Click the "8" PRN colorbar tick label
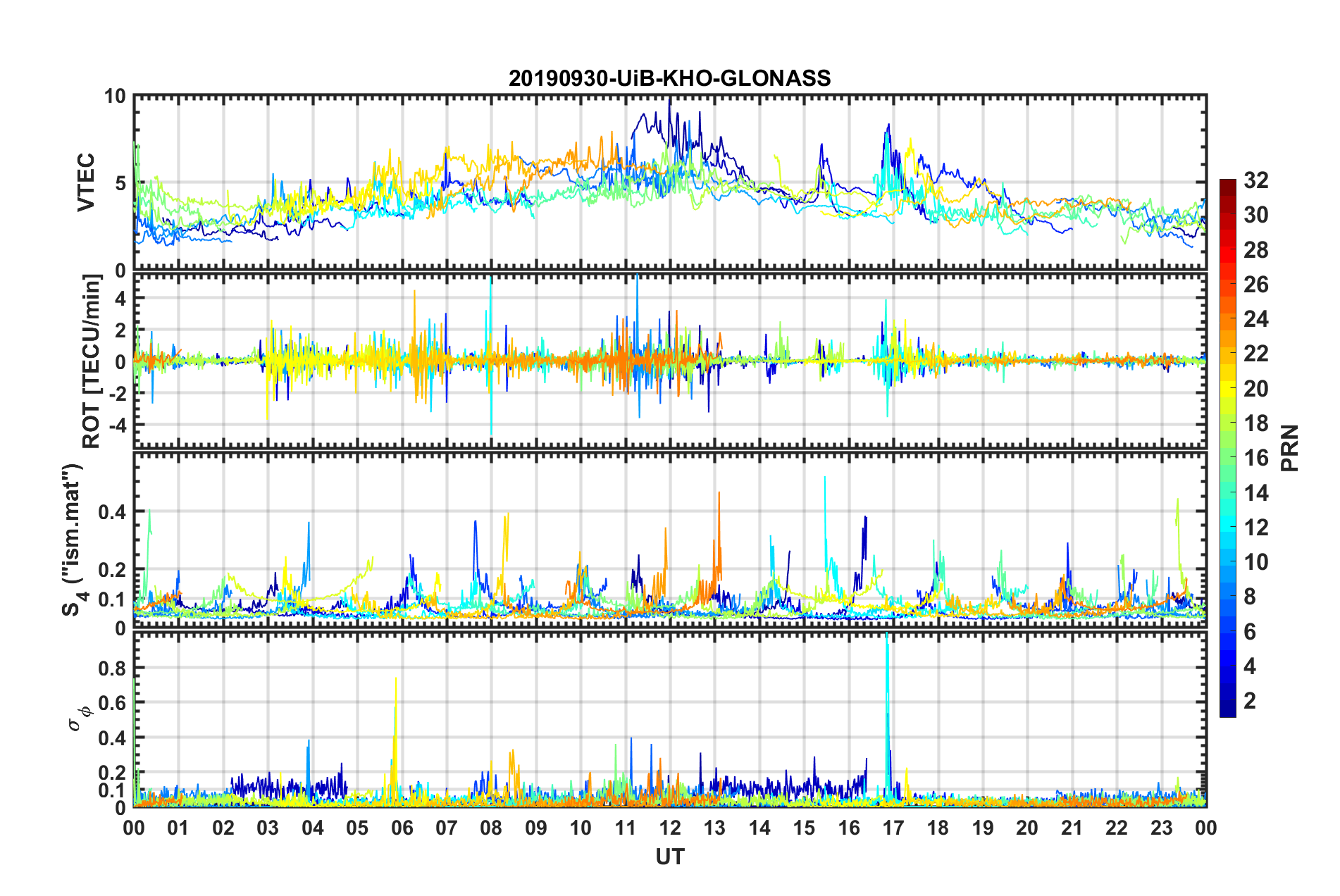 1250,597
